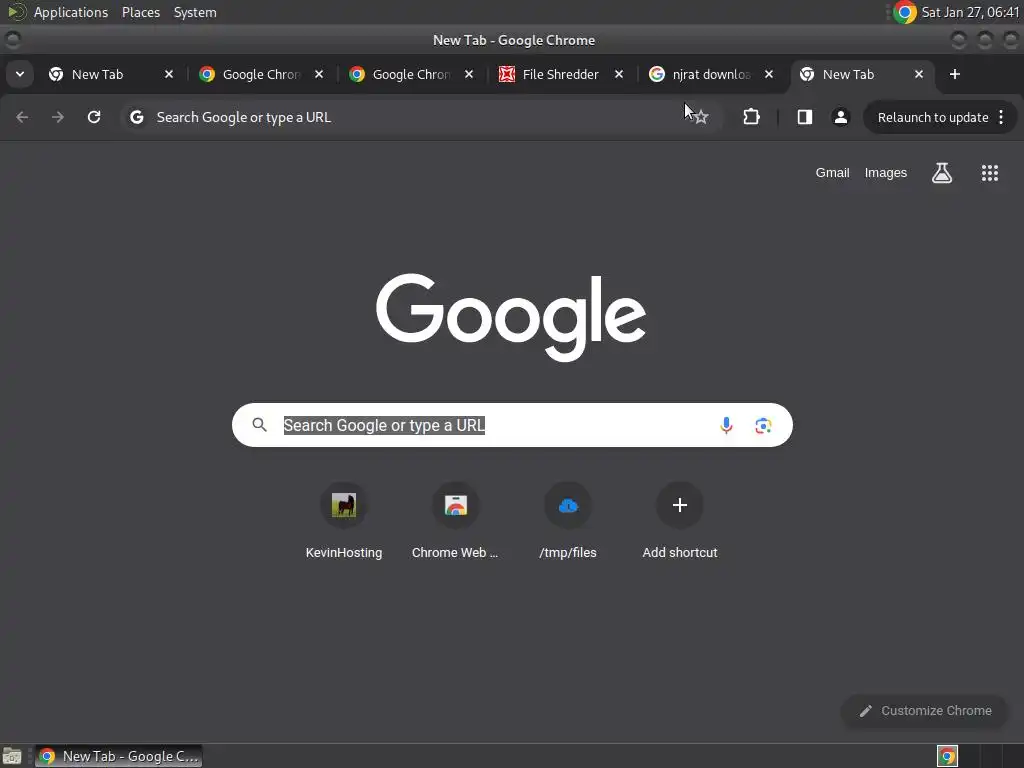Click Chrome workspace icon in bottom-right panel
The width and height of the screenshot is (1024, 768).
(947, 756)
